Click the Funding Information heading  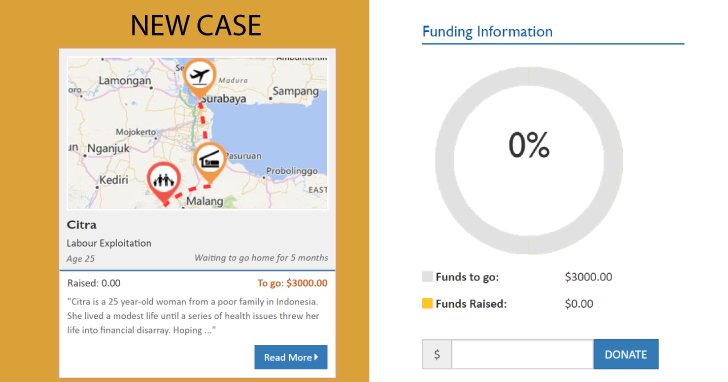pos(488,32)
